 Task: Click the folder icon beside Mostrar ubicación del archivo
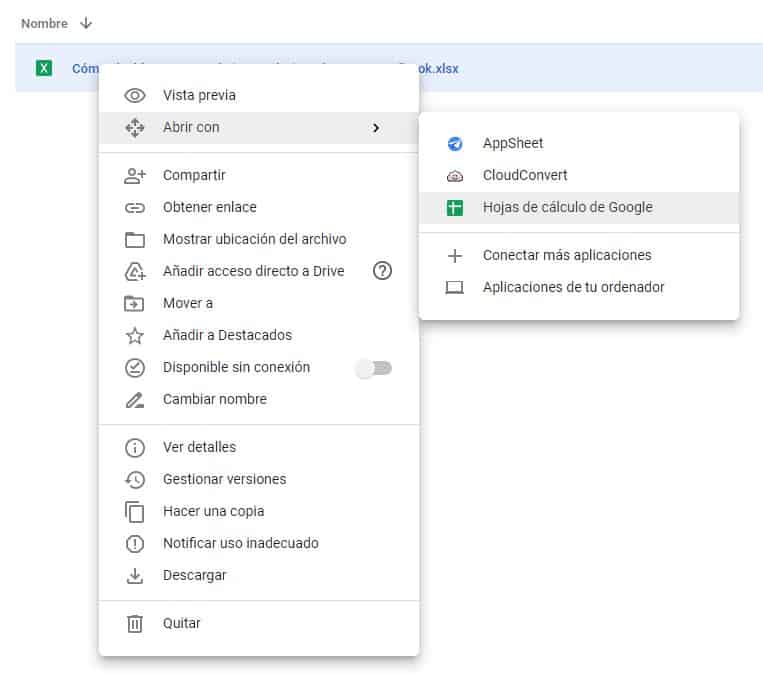(135, 239)
